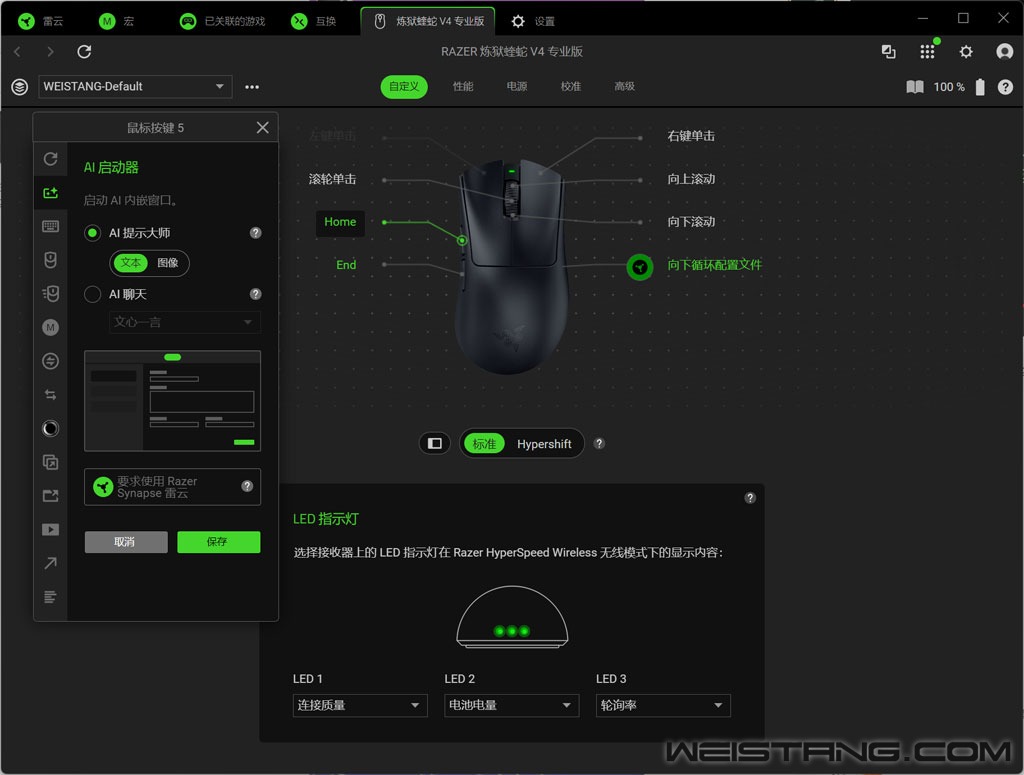The width and height of the screenshot is (1024, 775).
Task: Click the user account avatar icon
Action: (1004, 52)
